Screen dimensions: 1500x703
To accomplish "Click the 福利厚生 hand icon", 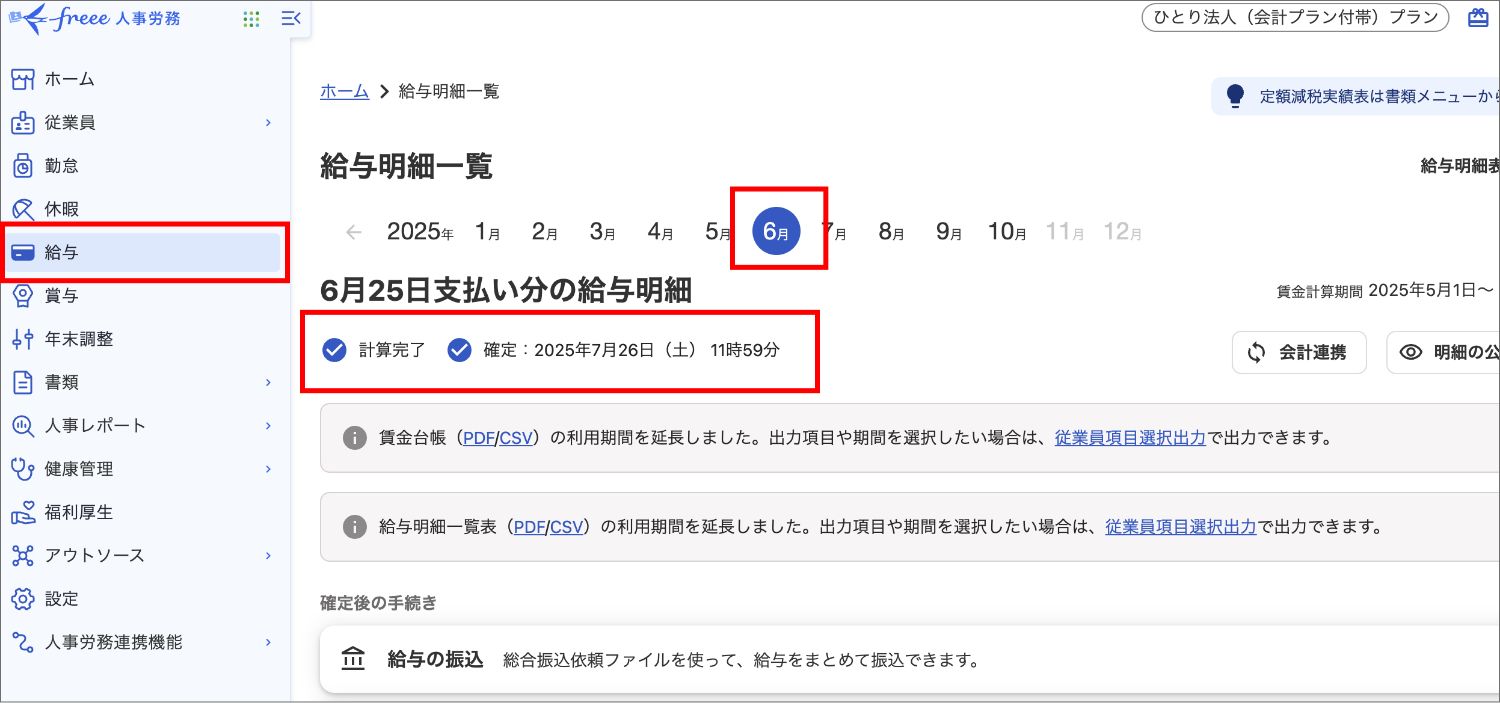I will [x=23, y=512].
